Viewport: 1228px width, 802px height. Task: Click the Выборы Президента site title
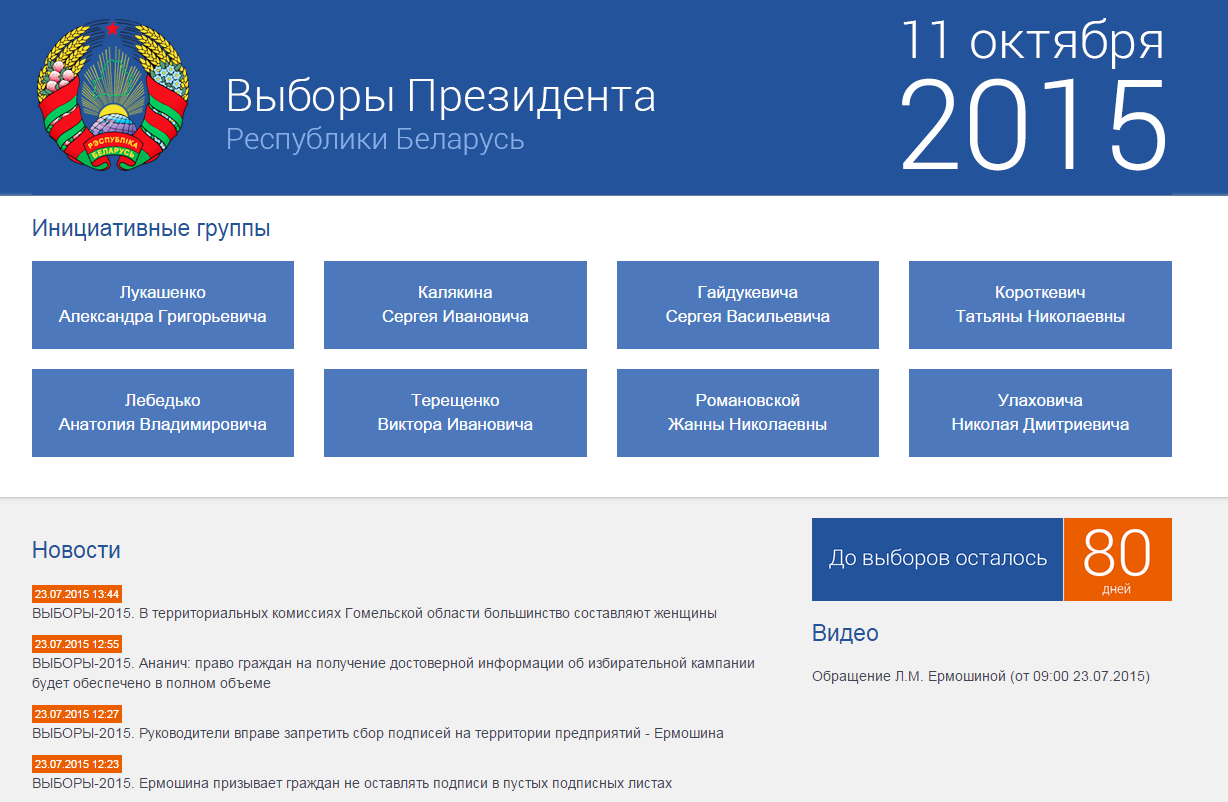[440, 97]
